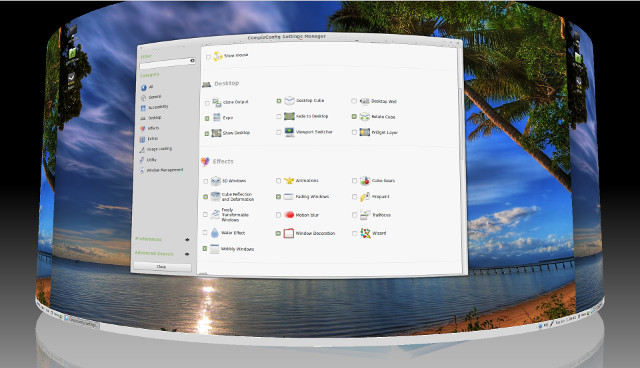Viewport: 640px width, 368px height.
Task: Disable the Rotate Cube checkbox
Action: 354,117
